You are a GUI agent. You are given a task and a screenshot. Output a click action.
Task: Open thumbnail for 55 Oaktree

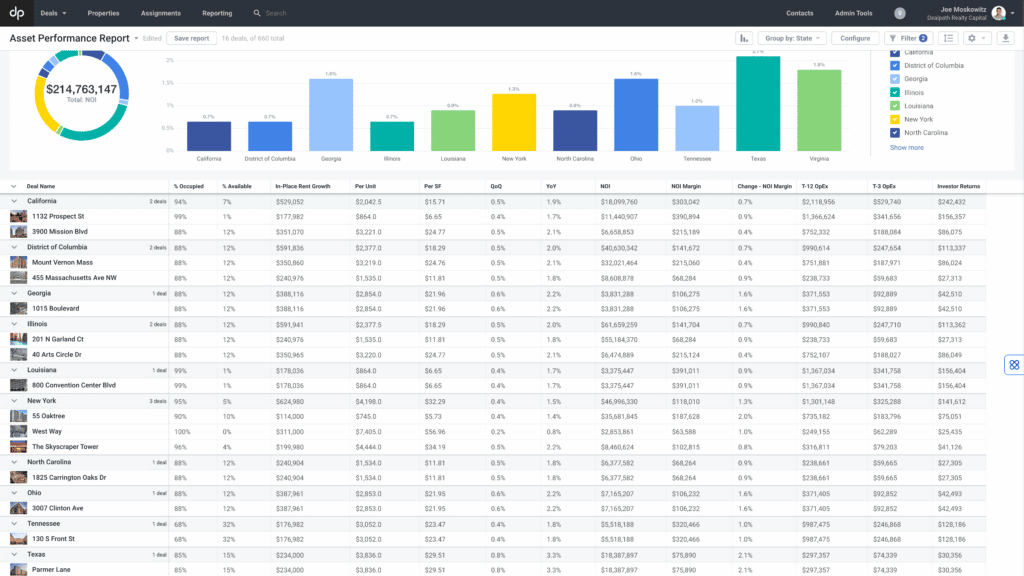(18, 416)
